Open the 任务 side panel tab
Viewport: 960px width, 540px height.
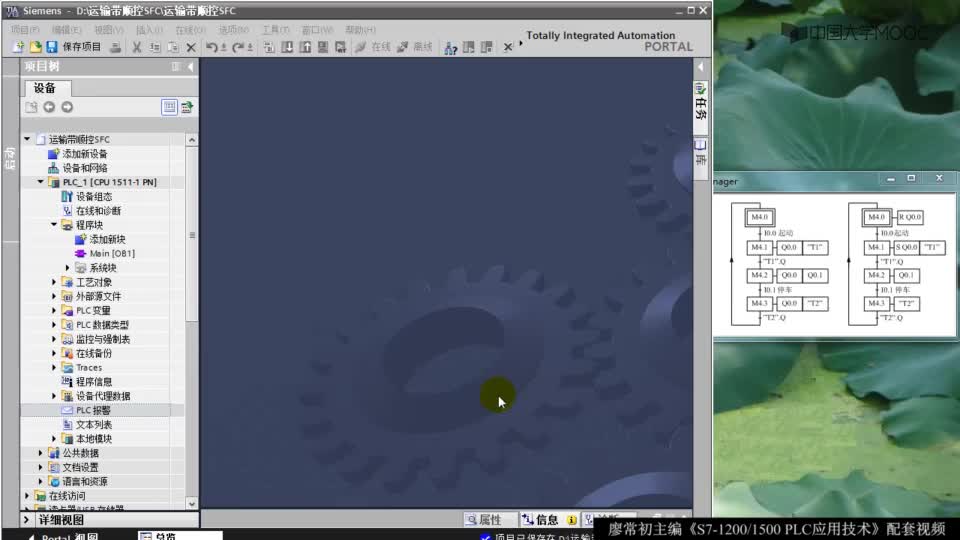[700, 103]
